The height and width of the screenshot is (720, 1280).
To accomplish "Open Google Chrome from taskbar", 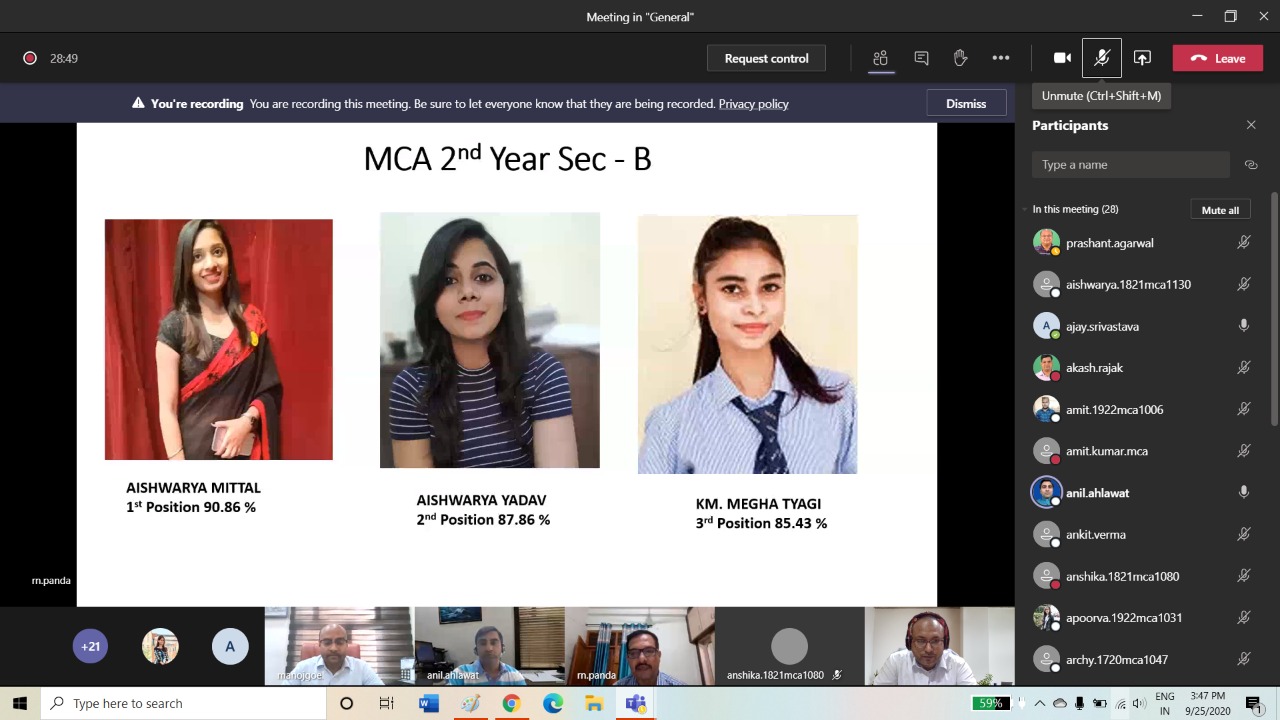I will tap(511, 704).
